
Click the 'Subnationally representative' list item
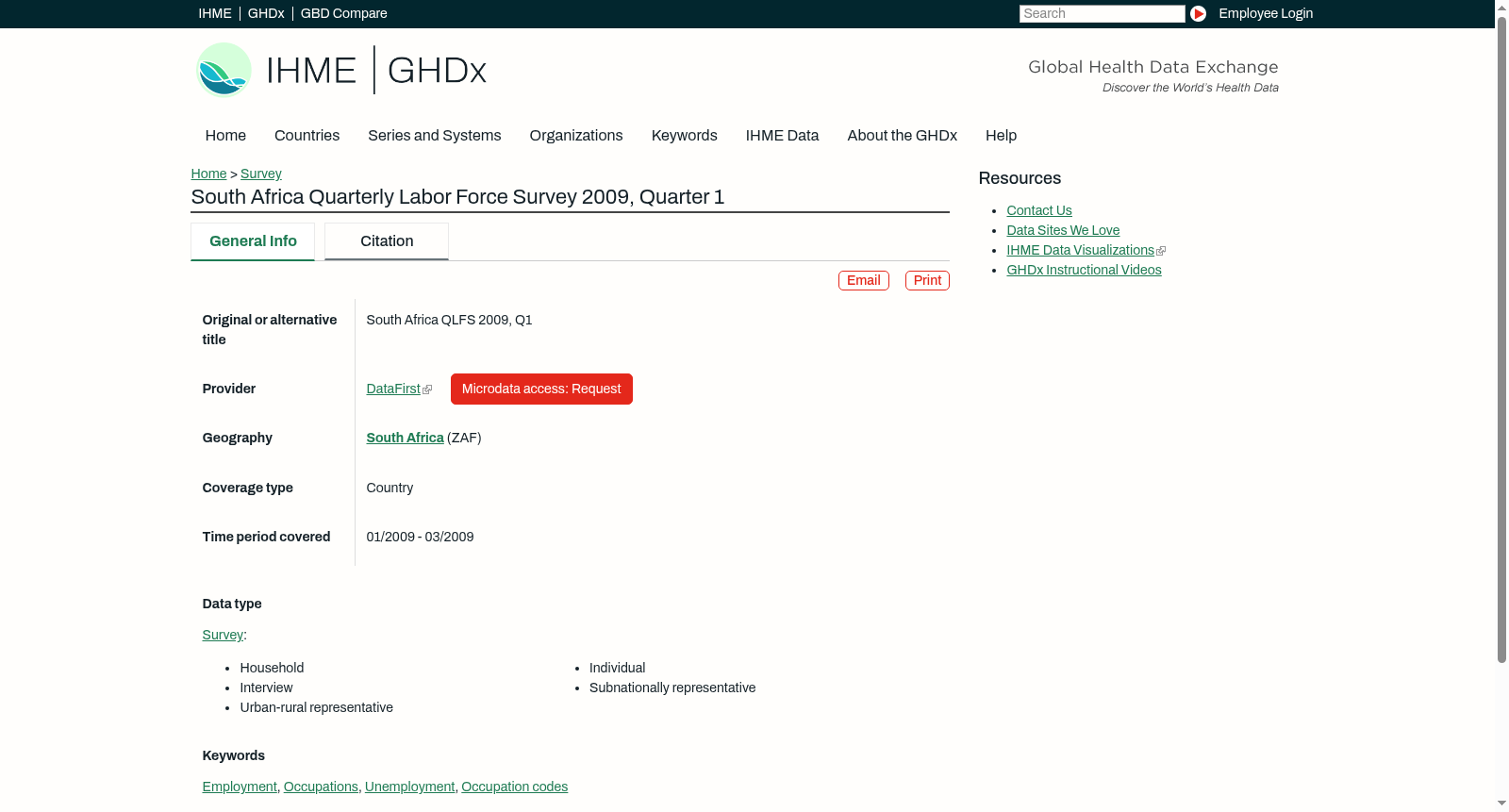(x=672, y=688)
